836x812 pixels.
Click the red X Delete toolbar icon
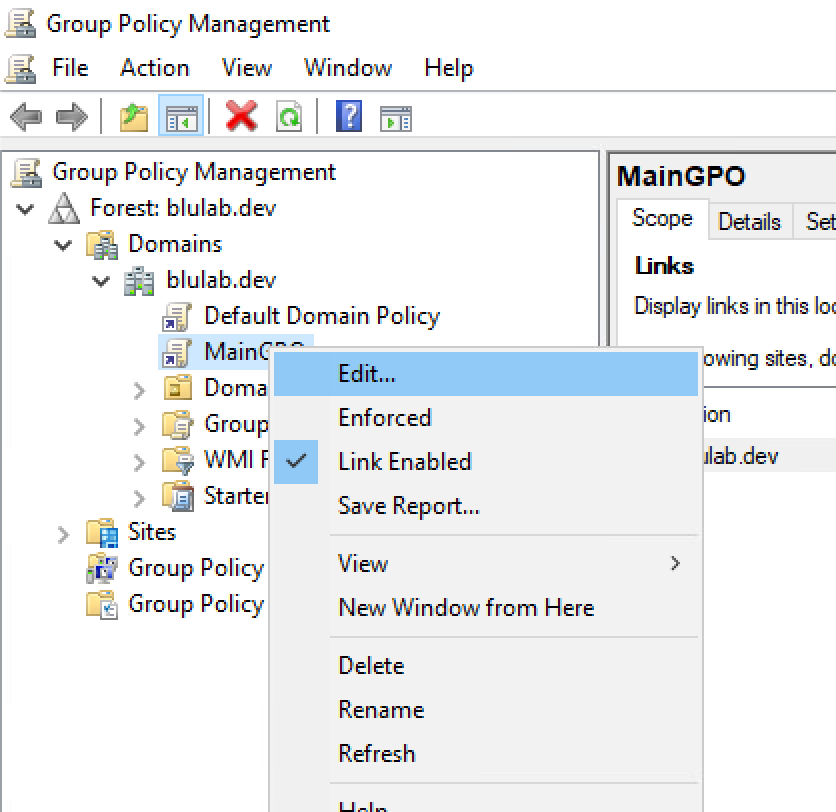coord(242,116)
